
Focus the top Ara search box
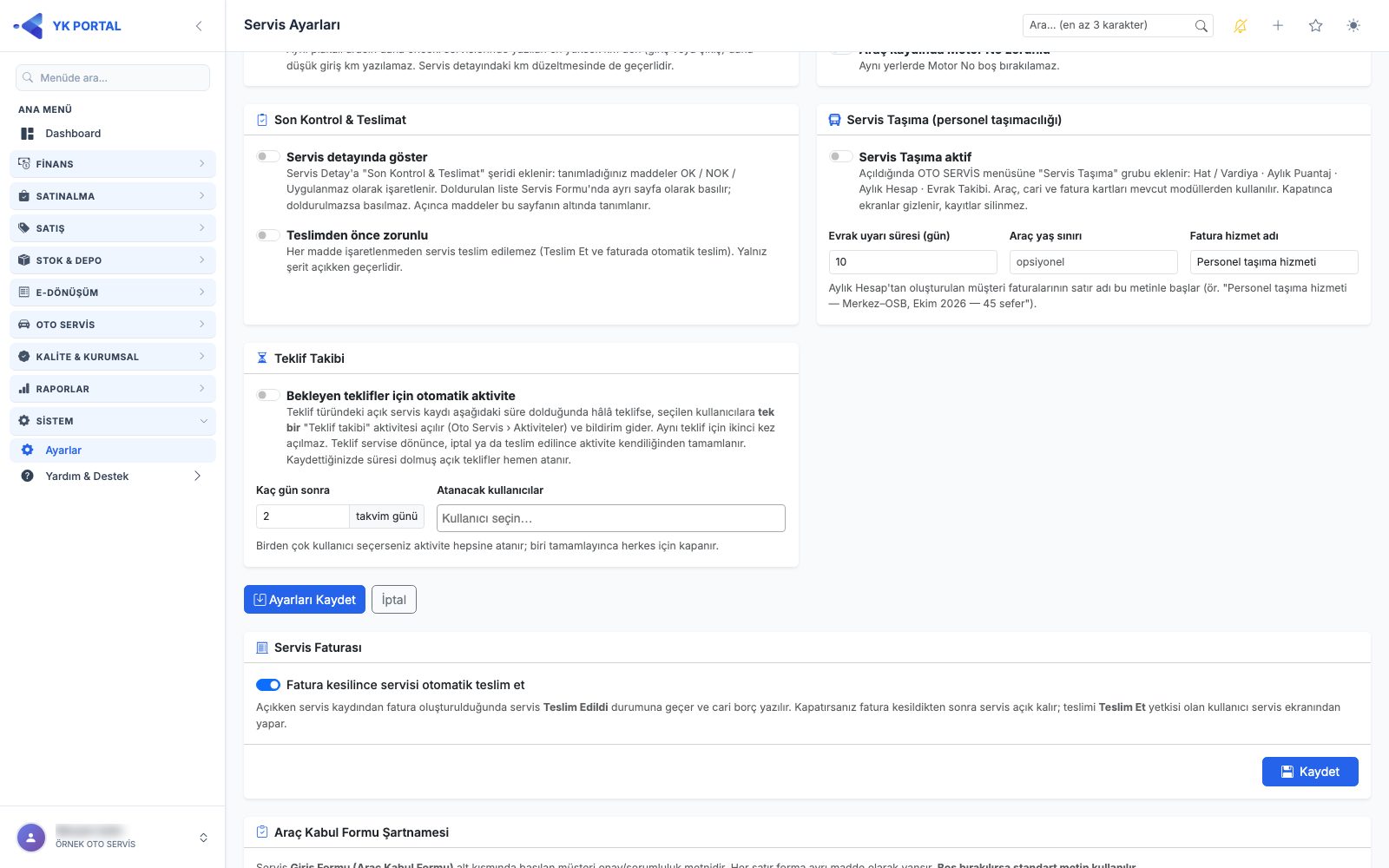(x=1118, y=26)
